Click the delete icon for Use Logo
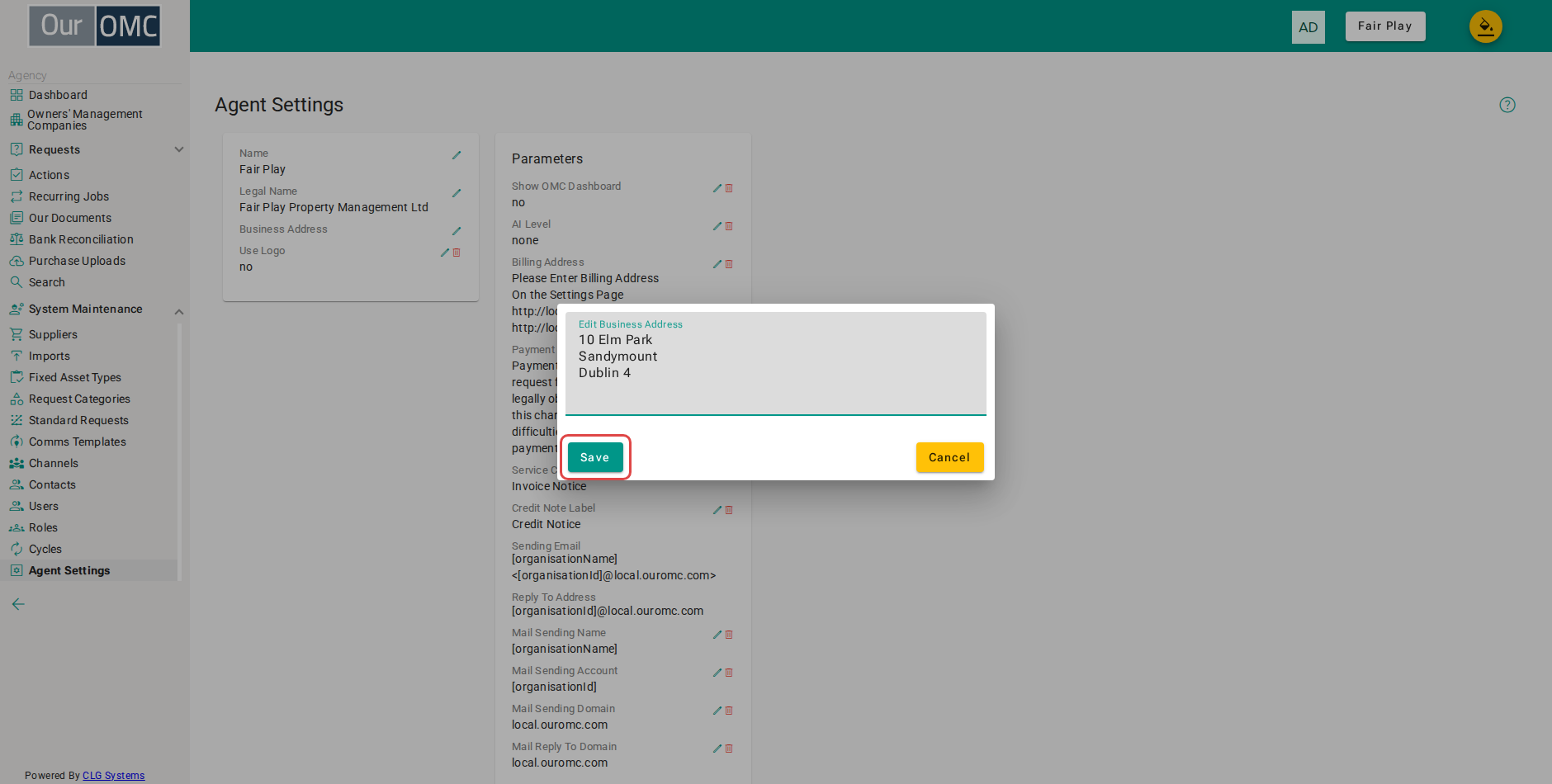Image resolution: width=1552 pixels, height=784 pixels. coord(457,253)
